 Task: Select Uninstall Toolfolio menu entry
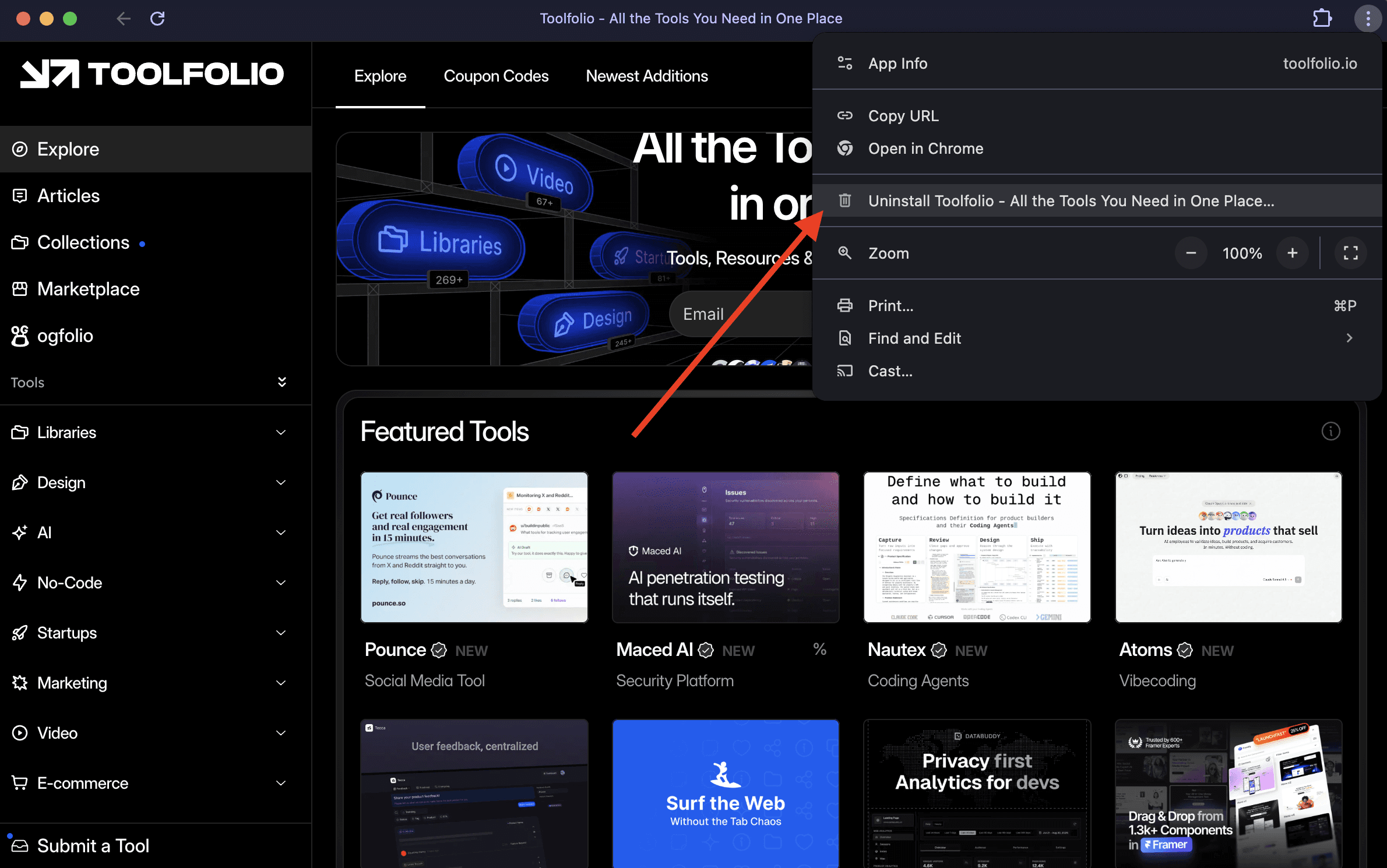1071,201
